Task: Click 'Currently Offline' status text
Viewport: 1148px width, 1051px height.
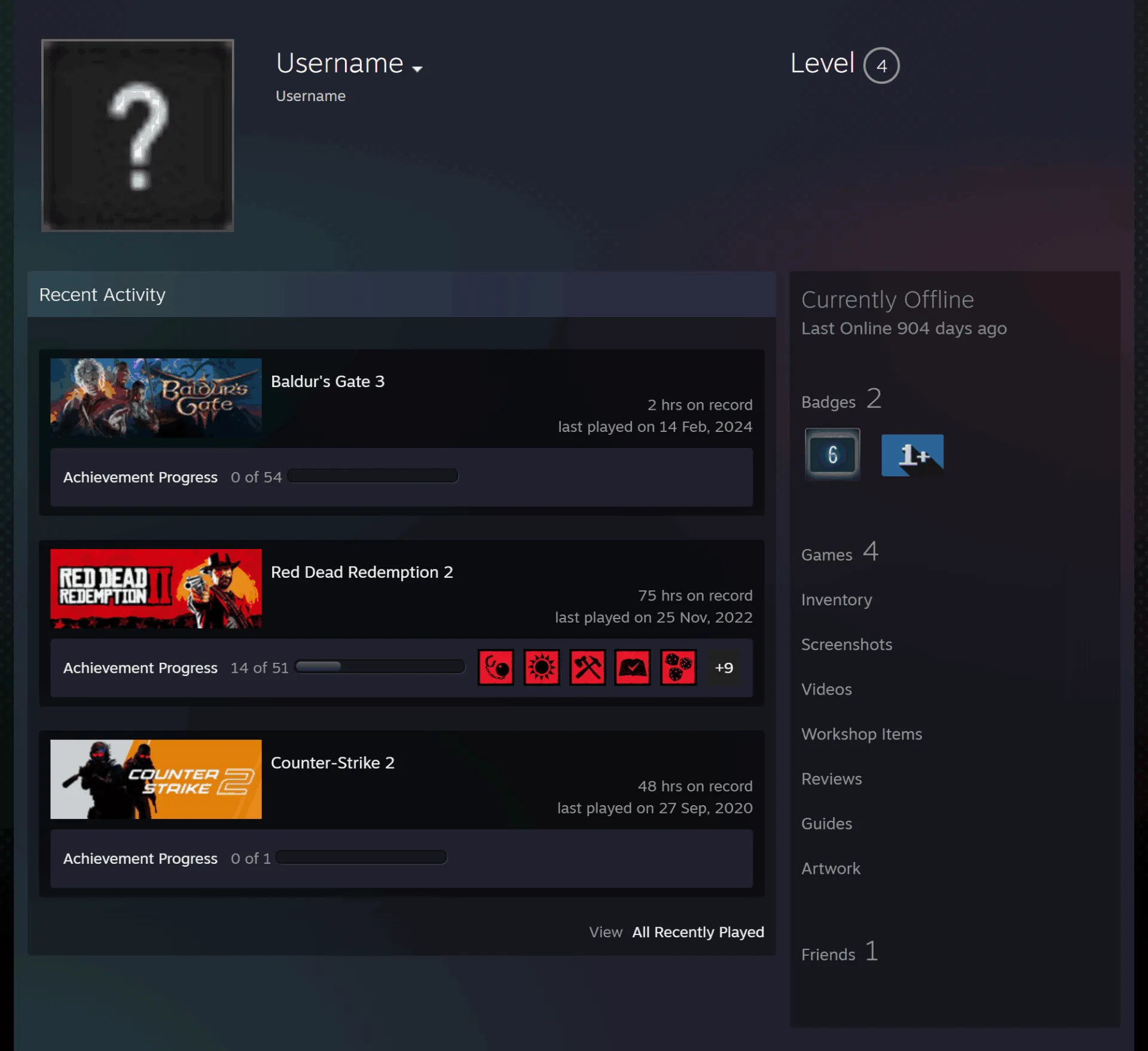Action: tap(887, 300)
